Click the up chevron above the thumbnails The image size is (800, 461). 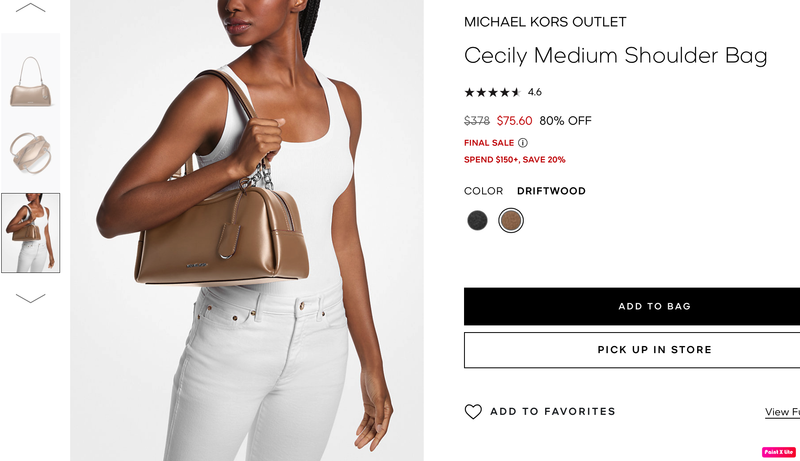pos(31,8)
